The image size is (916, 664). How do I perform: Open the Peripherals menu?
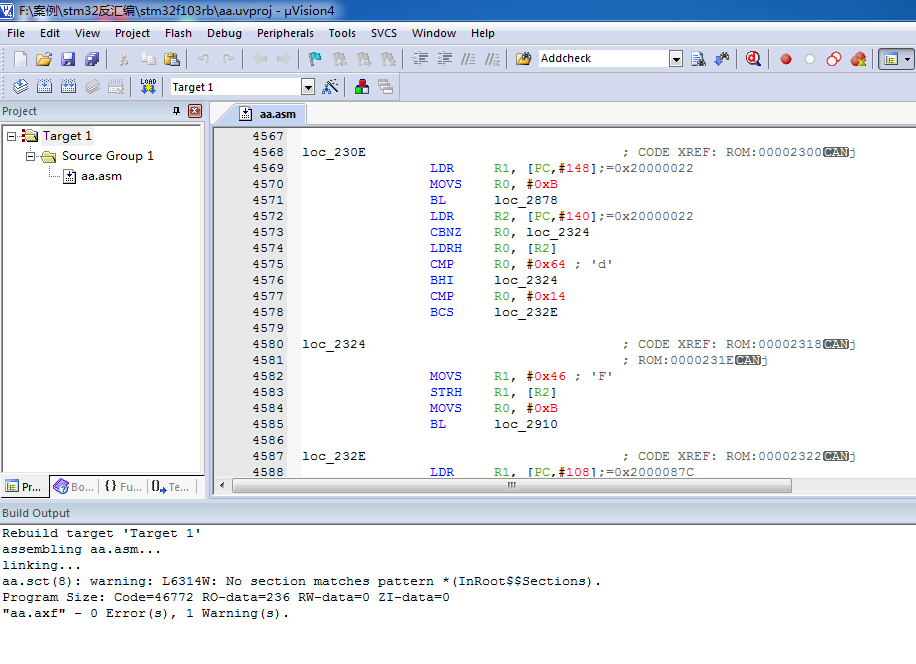click(x=285, y=33)
